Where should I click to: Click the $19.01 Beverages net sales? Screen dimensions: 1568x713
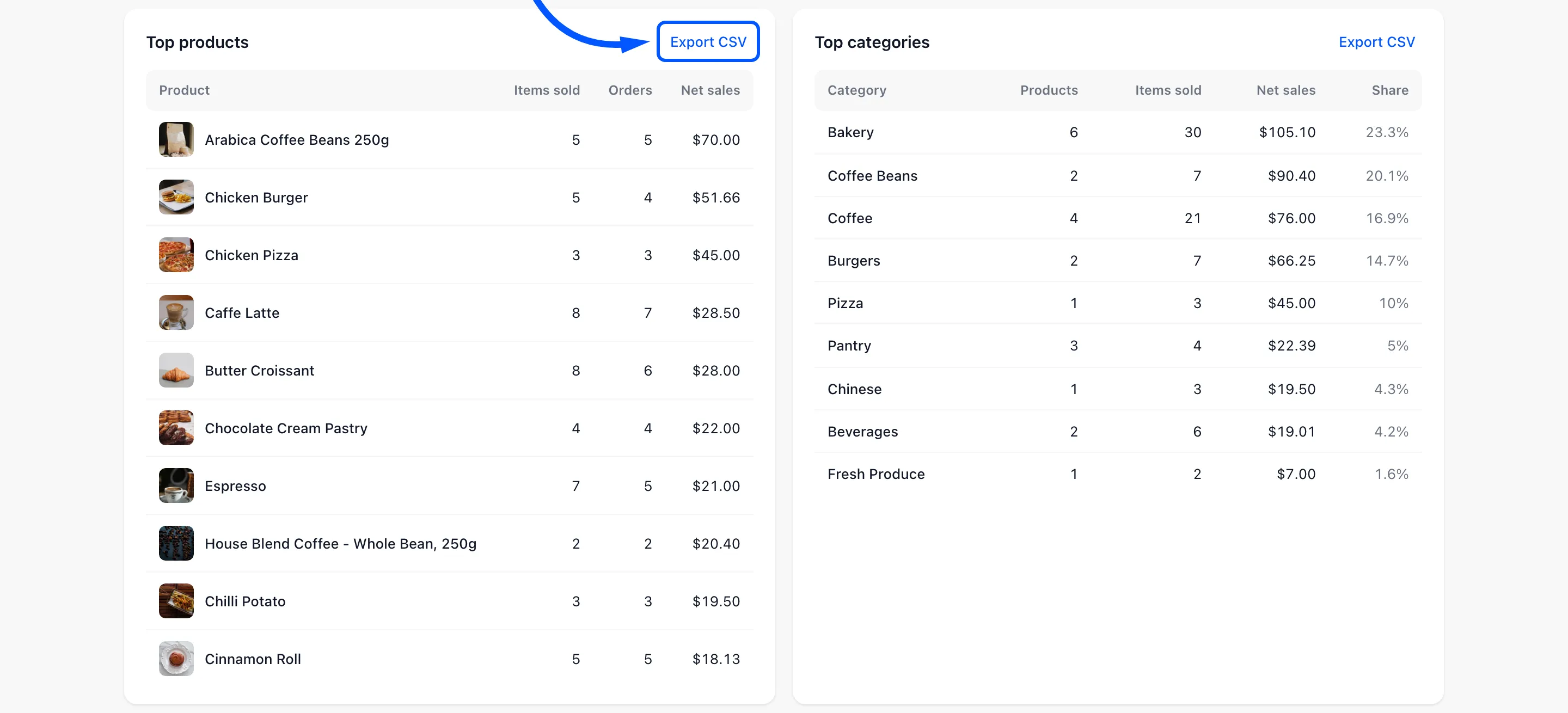pyautogui.click(x=1291, y=432)
